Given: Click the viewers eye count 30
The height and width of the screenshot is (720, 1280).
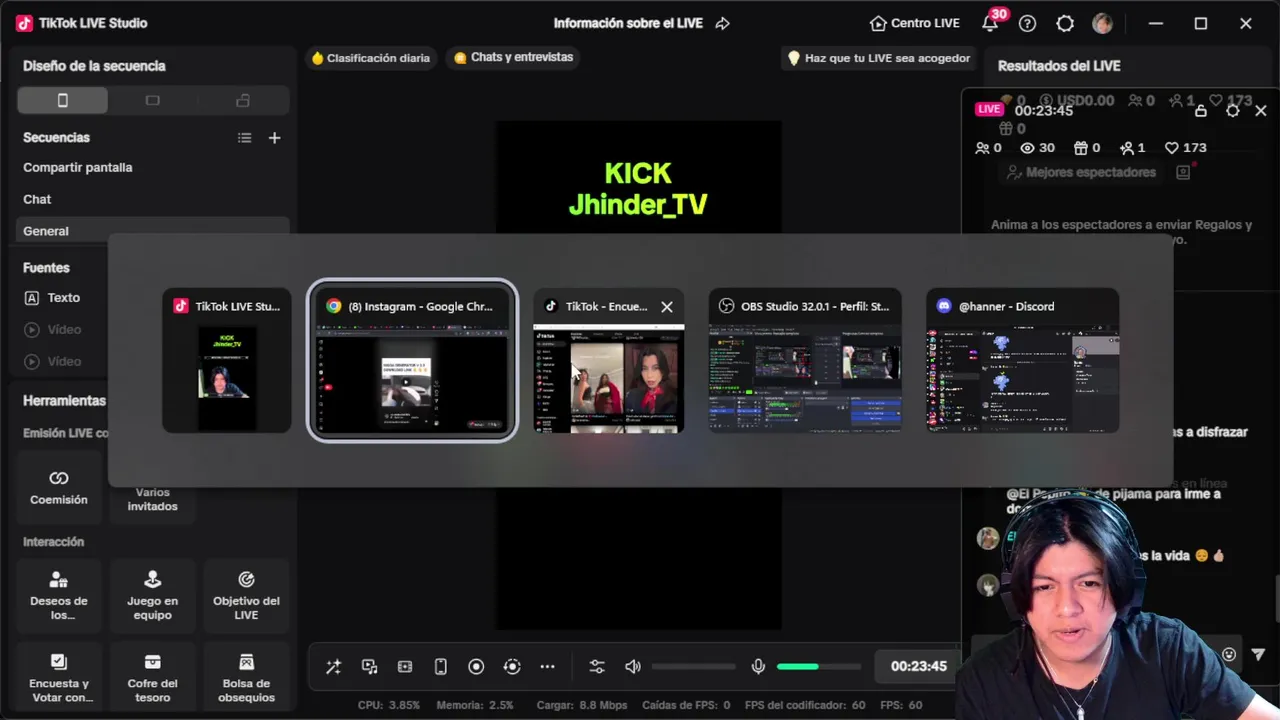Looking at the screenshot, I should [x=1037, y=147].
